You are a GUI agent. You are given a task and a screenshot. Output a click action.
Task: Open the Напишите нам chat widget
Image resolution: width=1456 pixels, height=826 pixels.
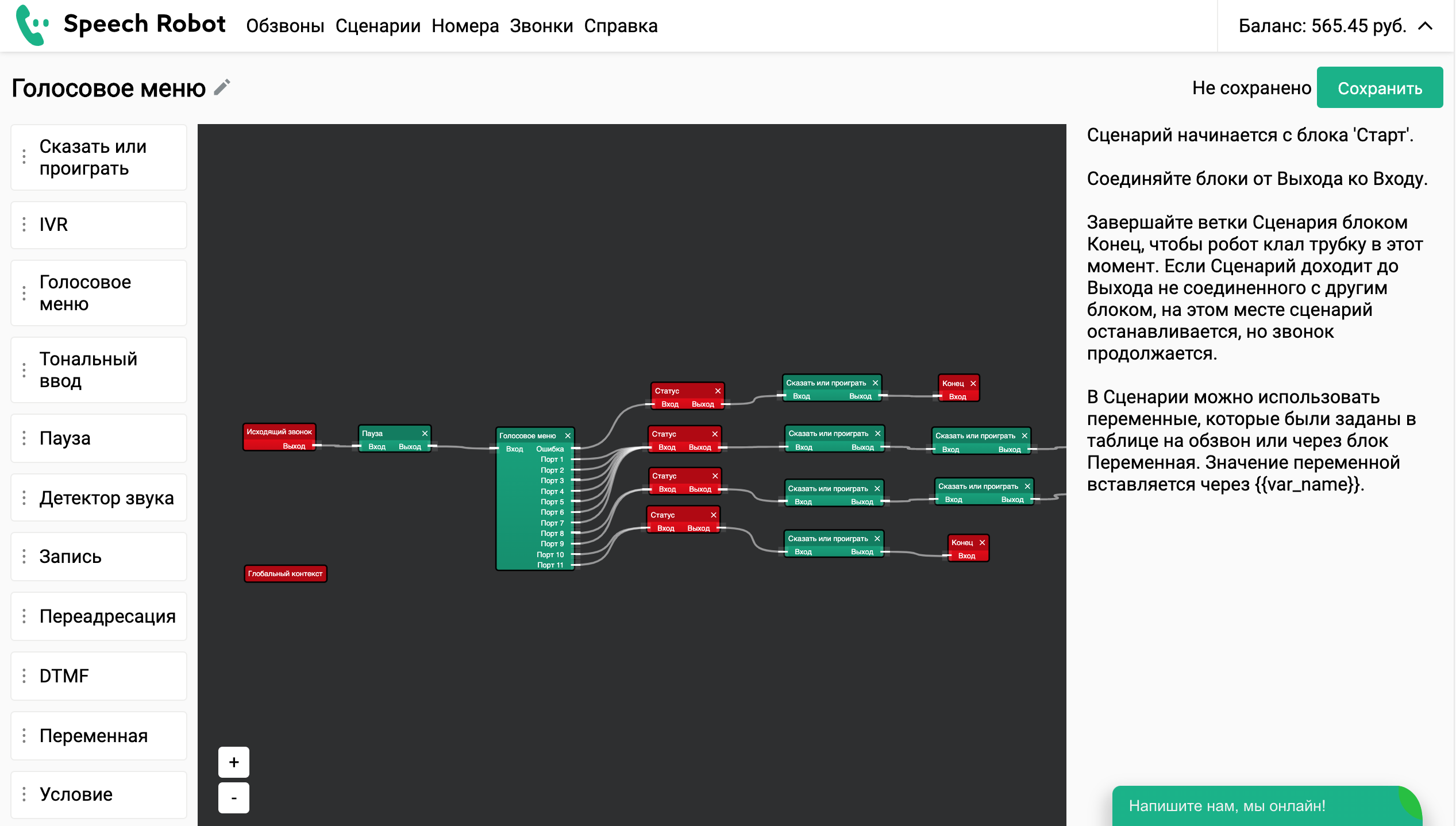[x=1266, y=805]
